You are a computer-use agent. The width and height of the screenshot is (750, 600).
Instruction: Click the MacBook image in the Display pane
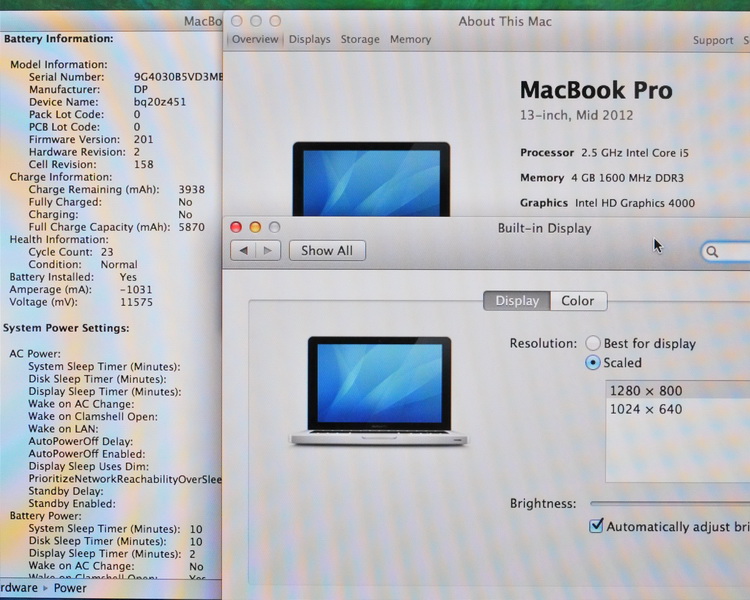coord(379,391)
